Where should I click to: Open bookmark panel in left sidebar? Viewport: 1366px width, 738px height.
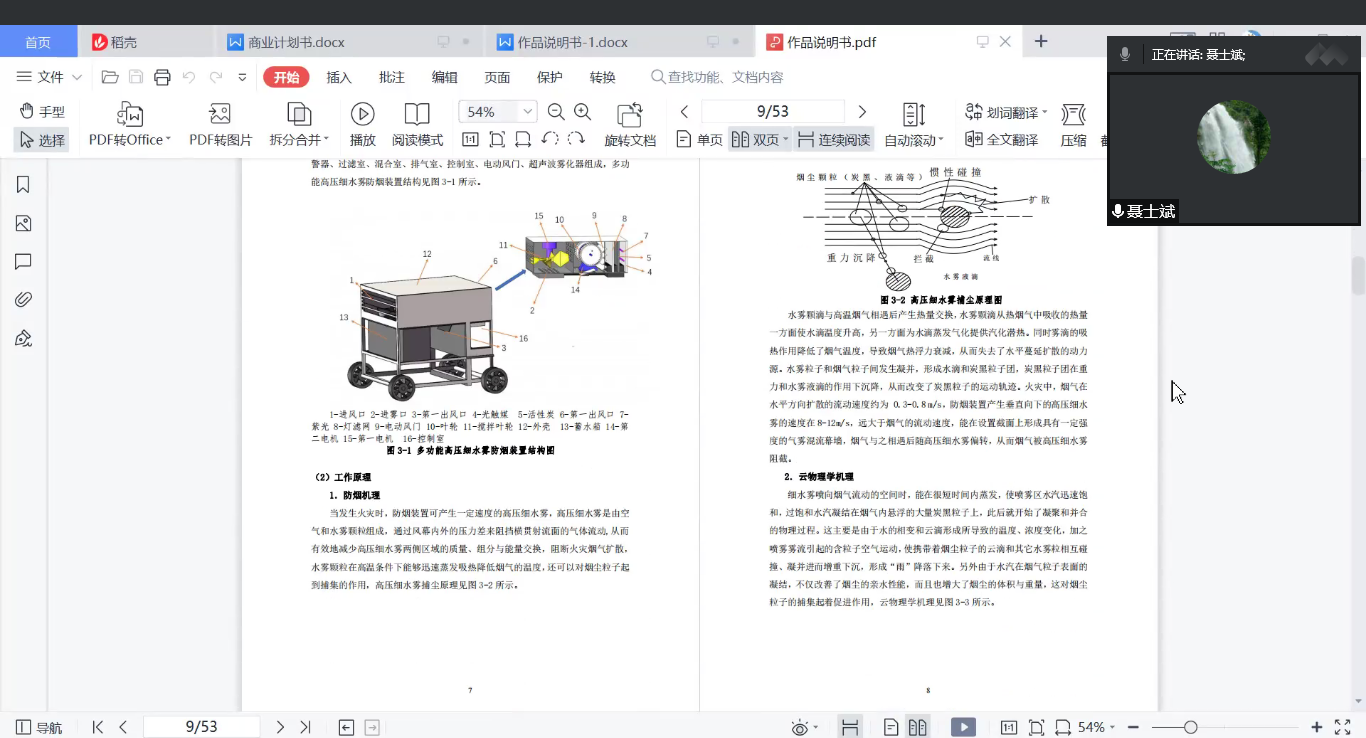(23, 185)
